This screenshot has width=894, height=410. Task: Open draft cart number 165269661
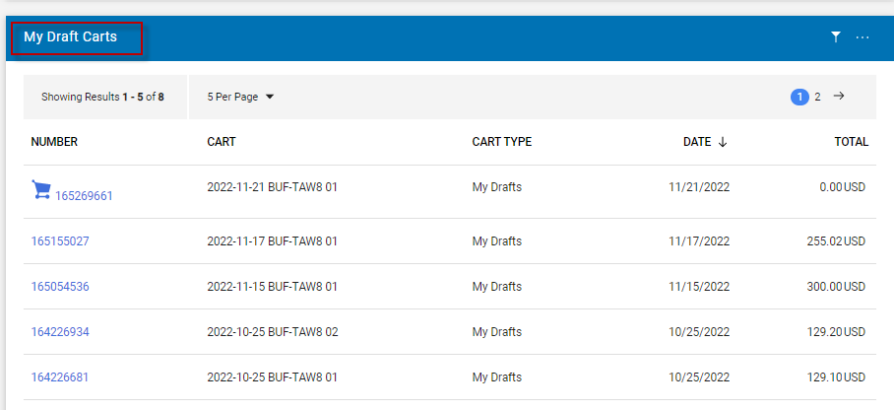[x=84, y=196]
